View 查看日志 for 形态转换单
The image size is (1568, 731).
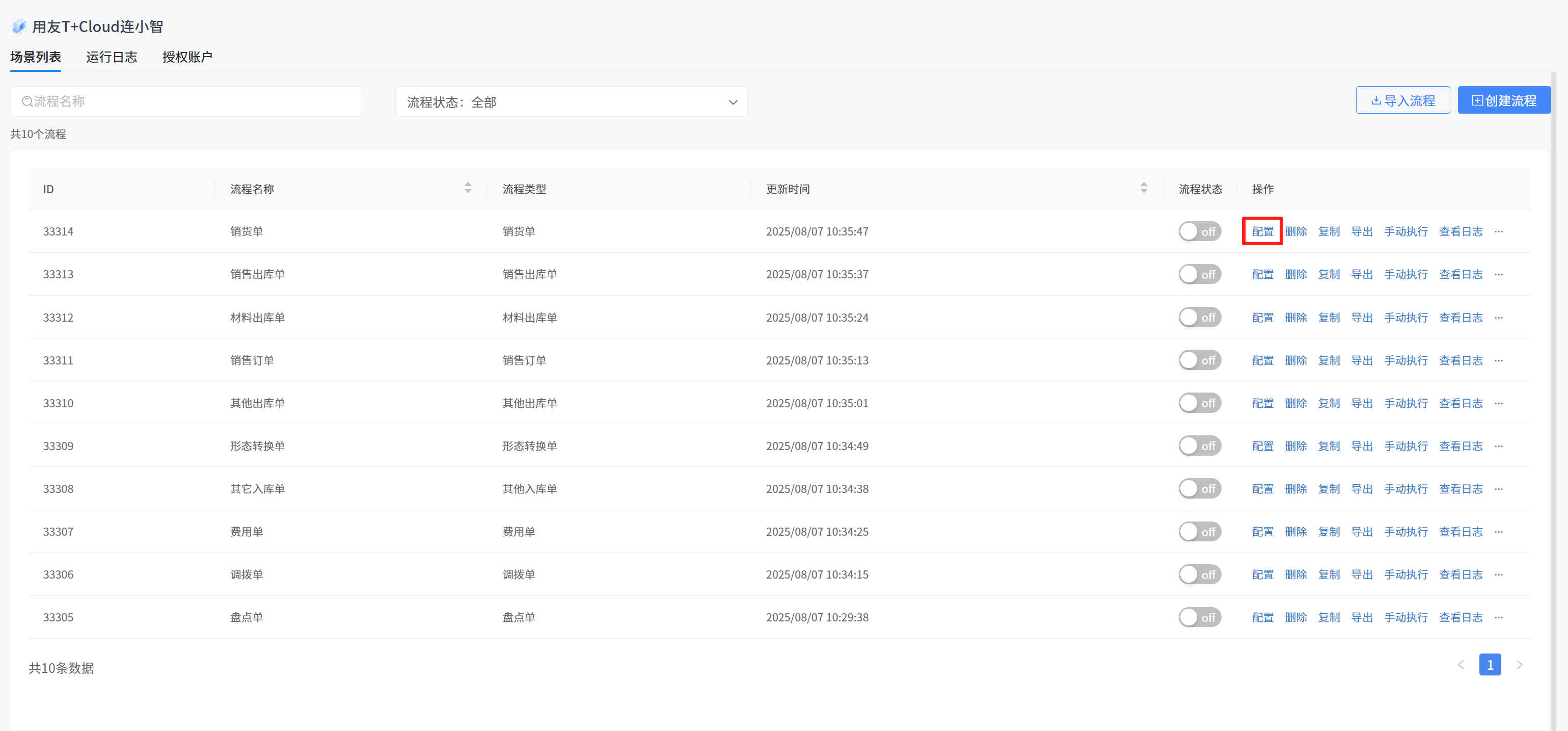pyautogui.click(x=1461, y=446)
